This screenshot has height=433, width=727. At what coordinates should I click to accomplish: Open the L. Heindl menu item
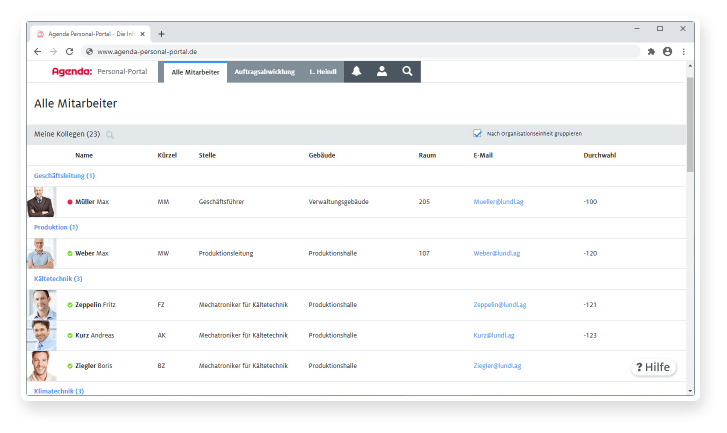[x=323, y=72]
